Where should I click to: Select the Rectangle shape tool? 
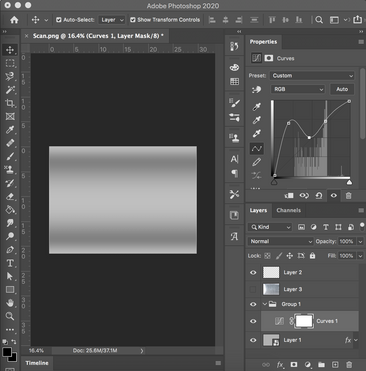pos(10,290)
